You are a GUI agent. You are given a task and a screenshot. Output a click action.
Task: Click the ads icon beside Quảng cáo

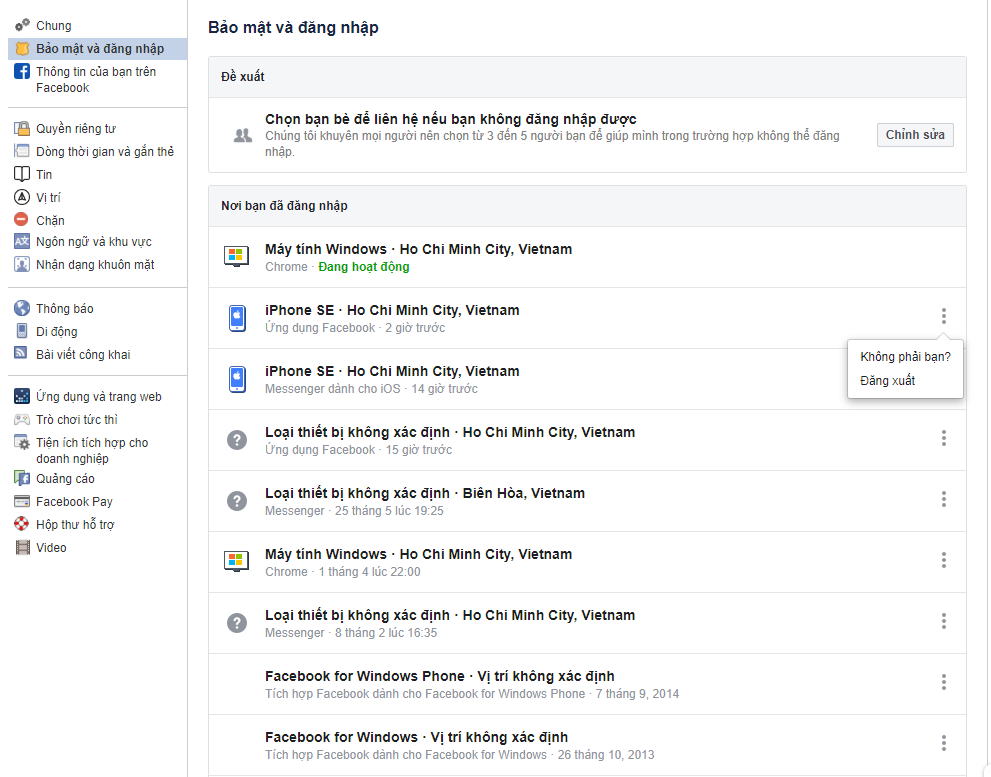22,478
